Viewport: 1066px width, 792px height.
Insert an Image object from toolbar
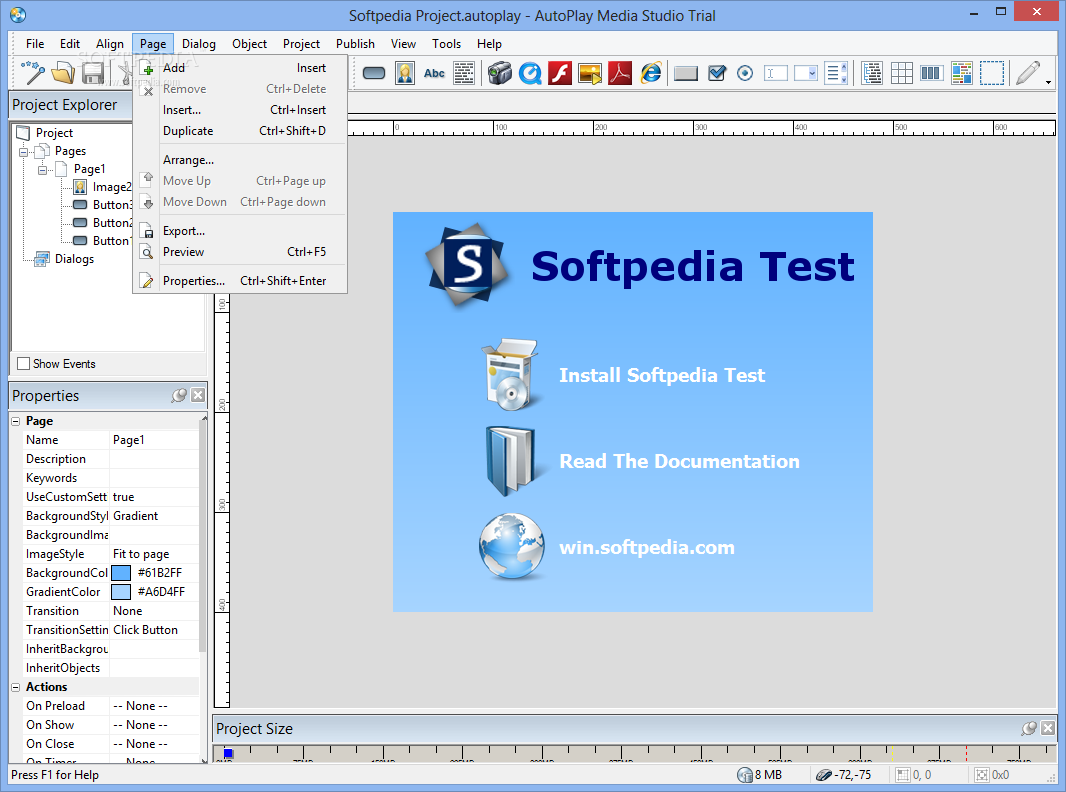[405, 73]
